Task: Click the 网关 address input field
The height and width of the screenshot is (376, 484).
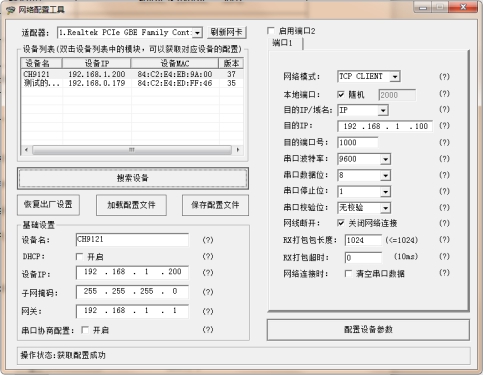Action: (x=132, y=311)
